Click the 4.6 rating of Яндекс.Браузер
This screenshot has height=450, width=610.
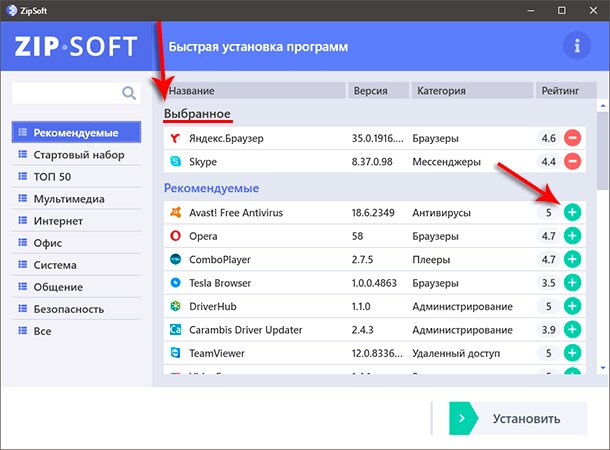(x=549, y=138)
